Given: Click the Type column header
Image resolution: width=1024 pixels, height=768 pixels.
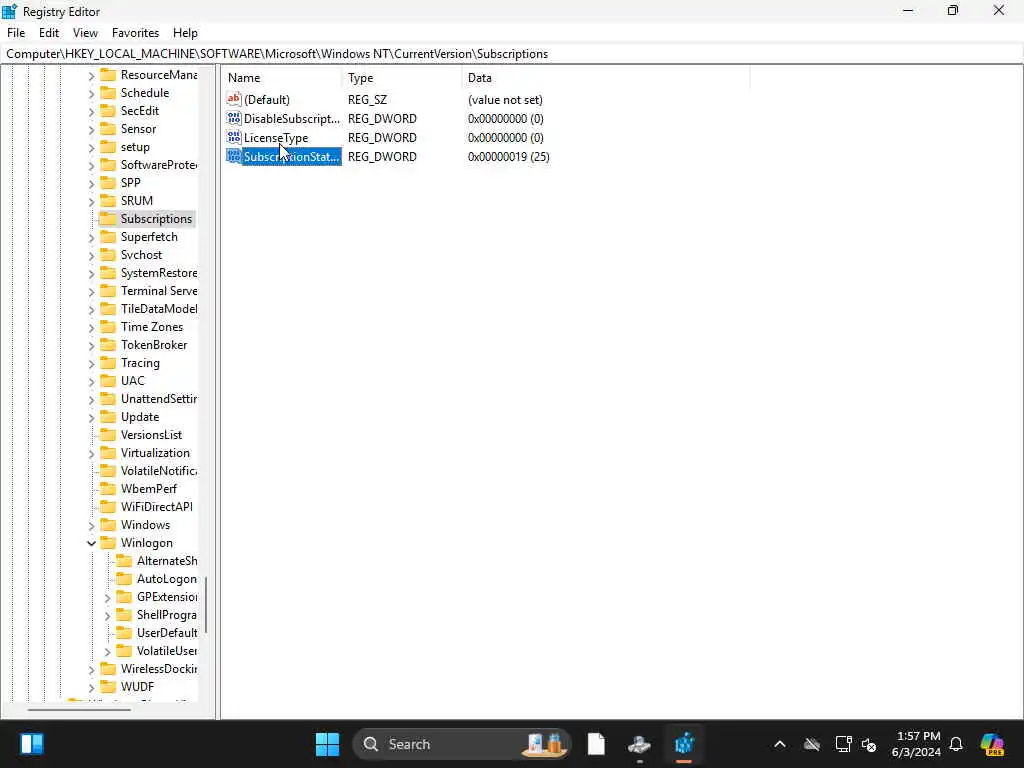Looking at the screenshot, I should coord(402,78).
